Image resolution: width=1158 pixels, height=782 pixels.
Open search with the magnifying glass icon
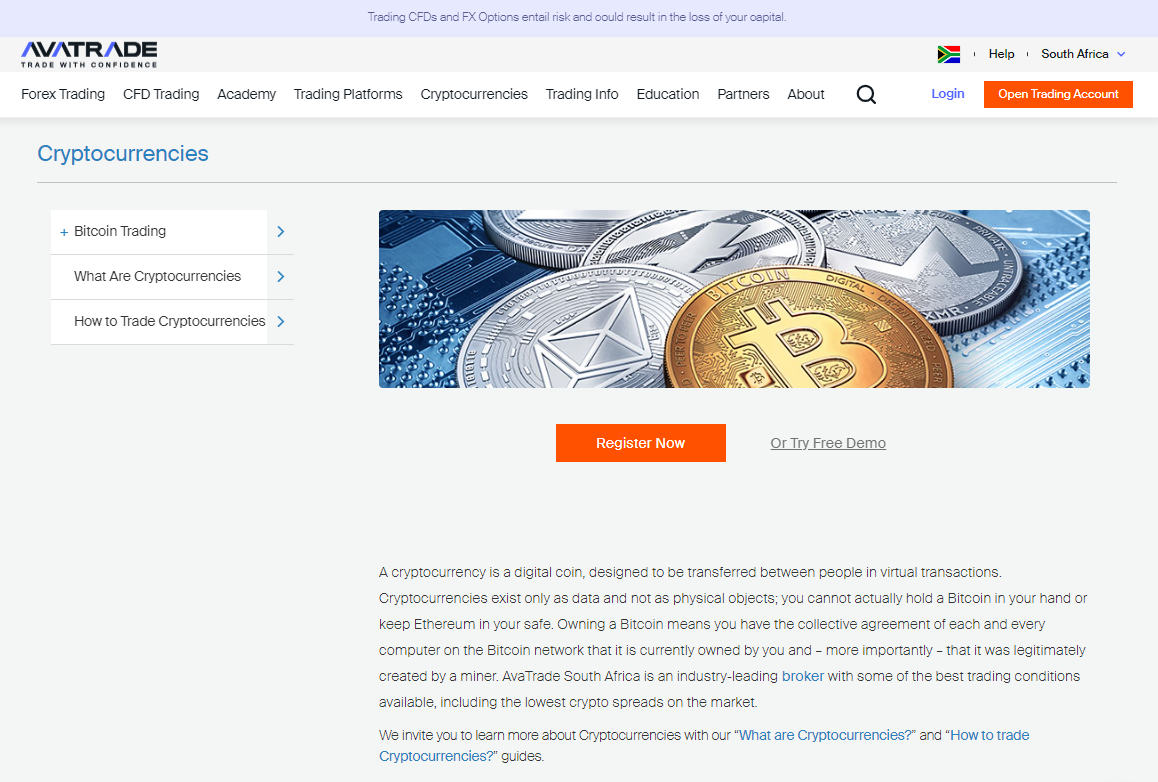(866, 94)
